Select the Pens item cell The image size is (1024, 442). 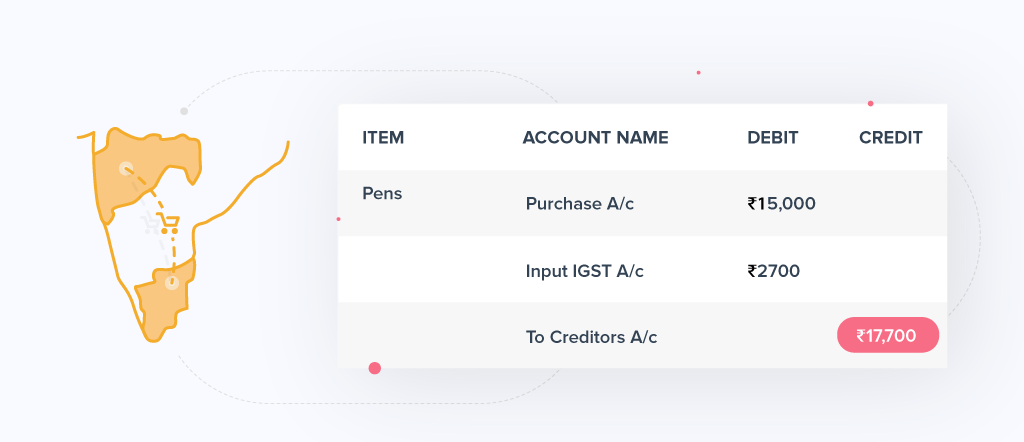[382, 194]
